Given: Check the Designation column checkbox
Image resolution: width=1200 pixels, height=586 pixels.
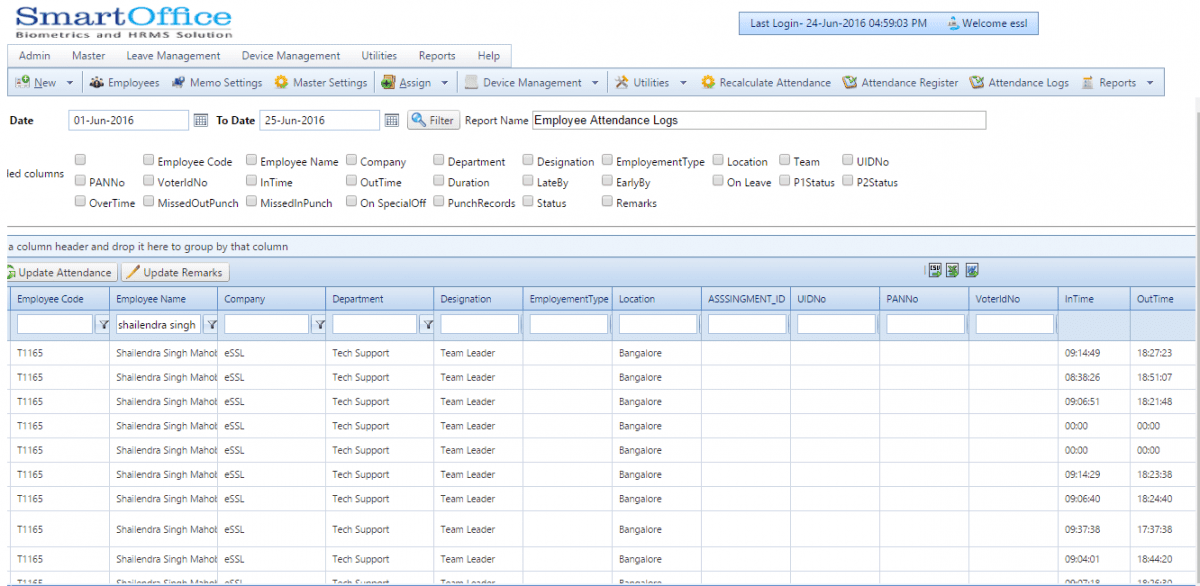Looking at the screenshot, I should (528, 160).
